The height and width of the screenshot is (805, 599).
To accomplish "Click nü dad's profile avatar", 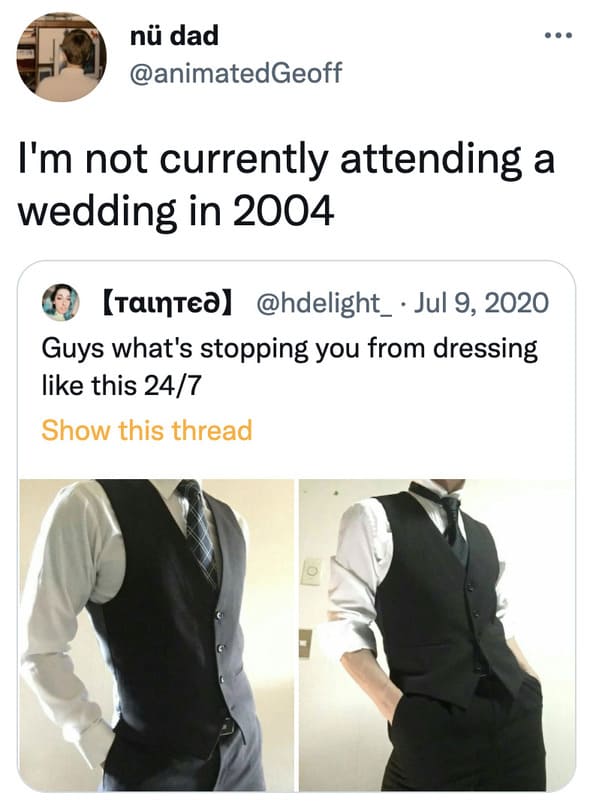I will pos(62,58).
